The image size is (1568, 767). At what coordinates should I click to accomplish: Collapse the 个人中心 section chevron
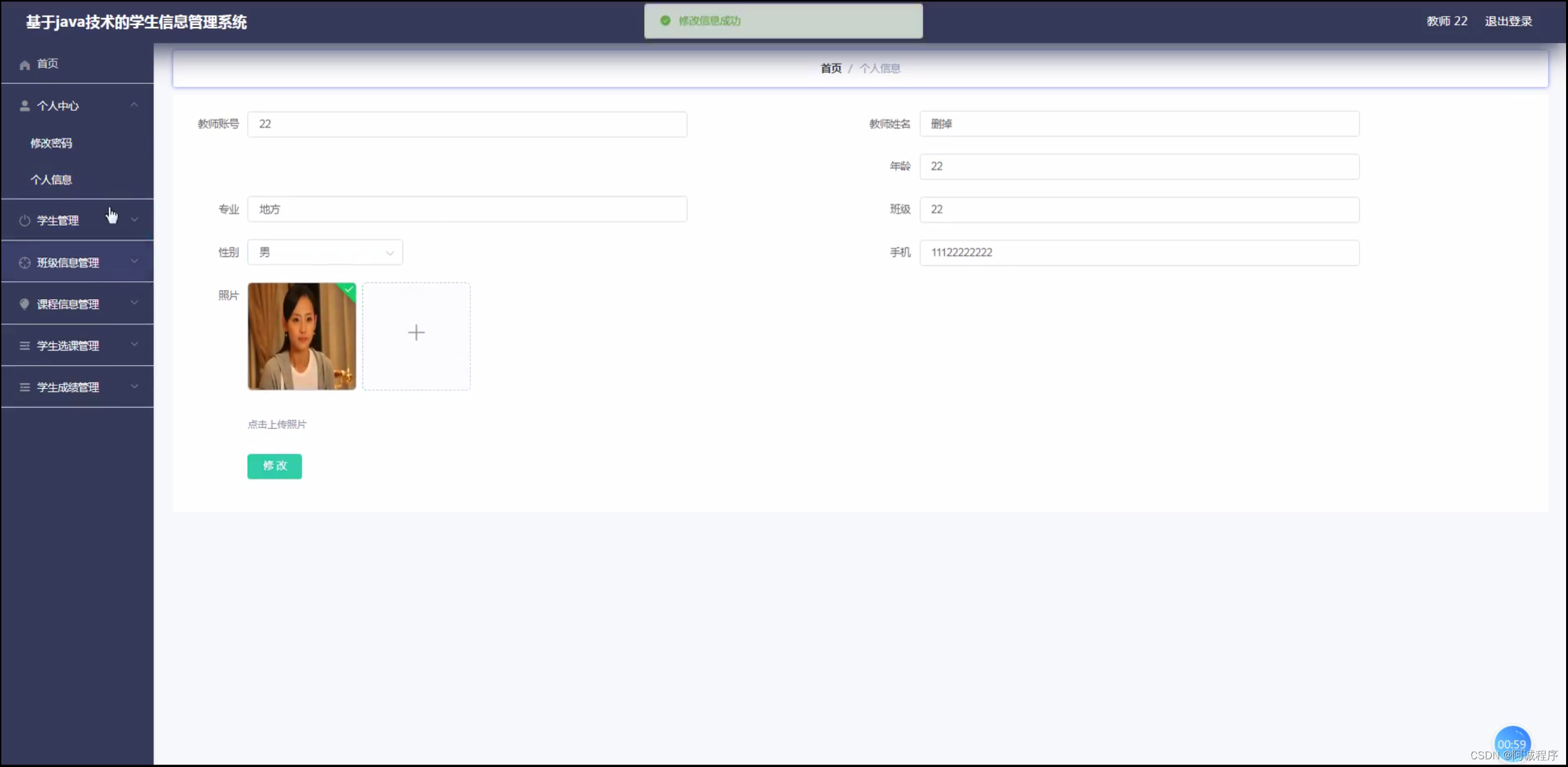[134, 105]
